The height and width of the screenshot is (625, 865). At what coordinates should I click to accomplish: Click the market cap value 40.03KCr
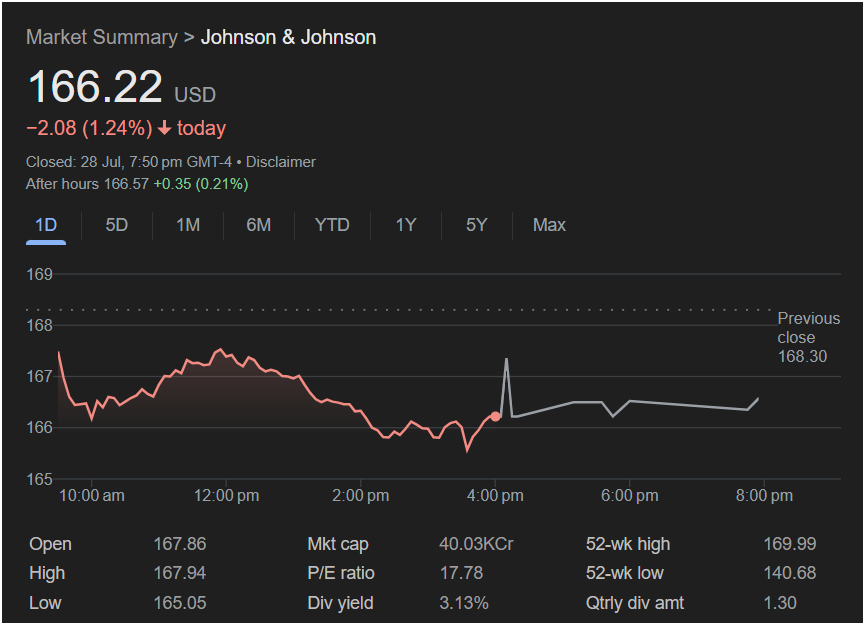(476, 544)
